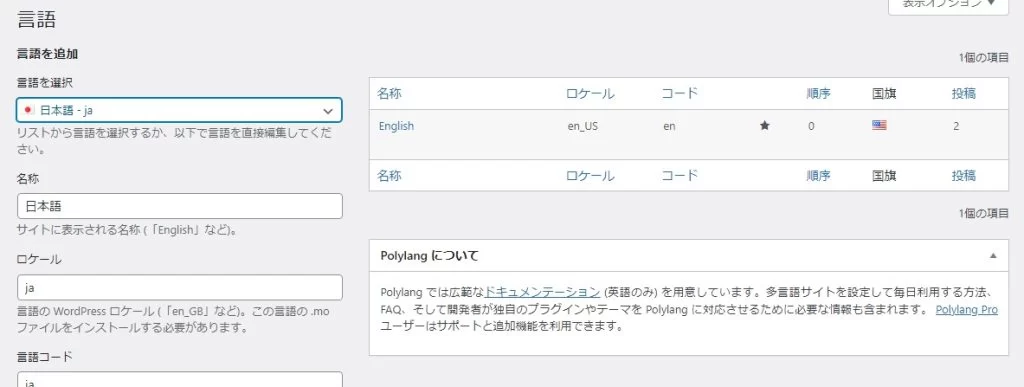Click the order value 0 in English row
Image resolution: width=1024 pixels, height=387 pixels.
pos(811,127)
